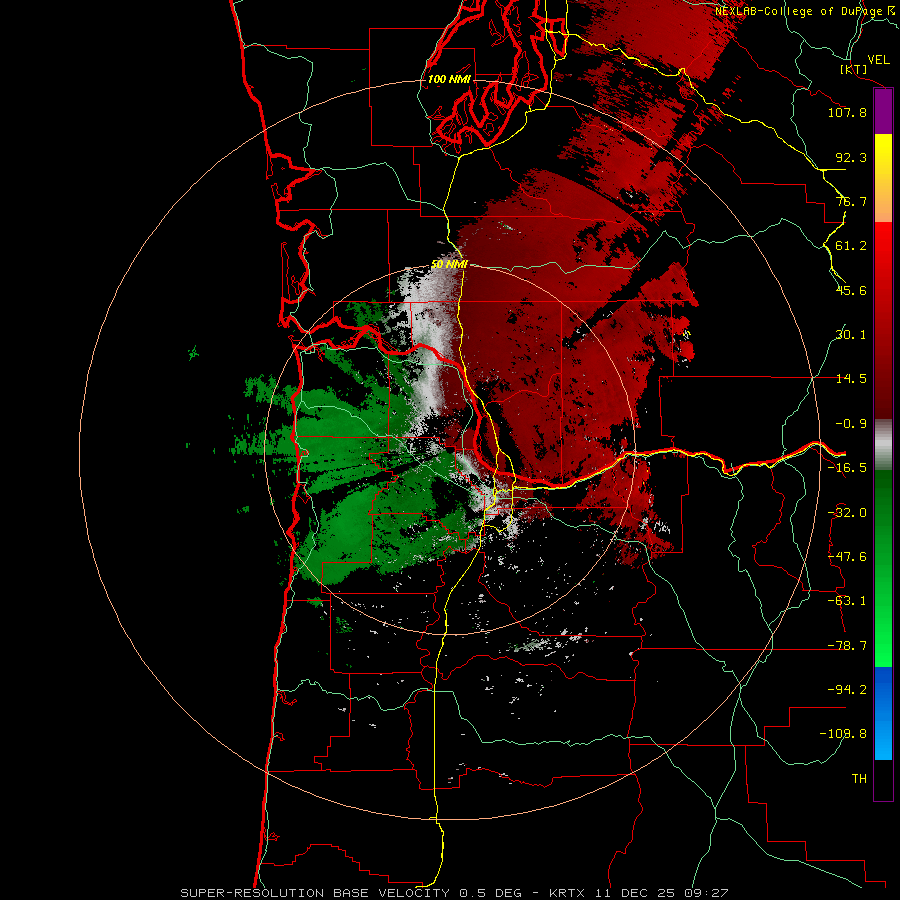Select the 30.1 scale value
900x900 pixels.
(851, 335)
